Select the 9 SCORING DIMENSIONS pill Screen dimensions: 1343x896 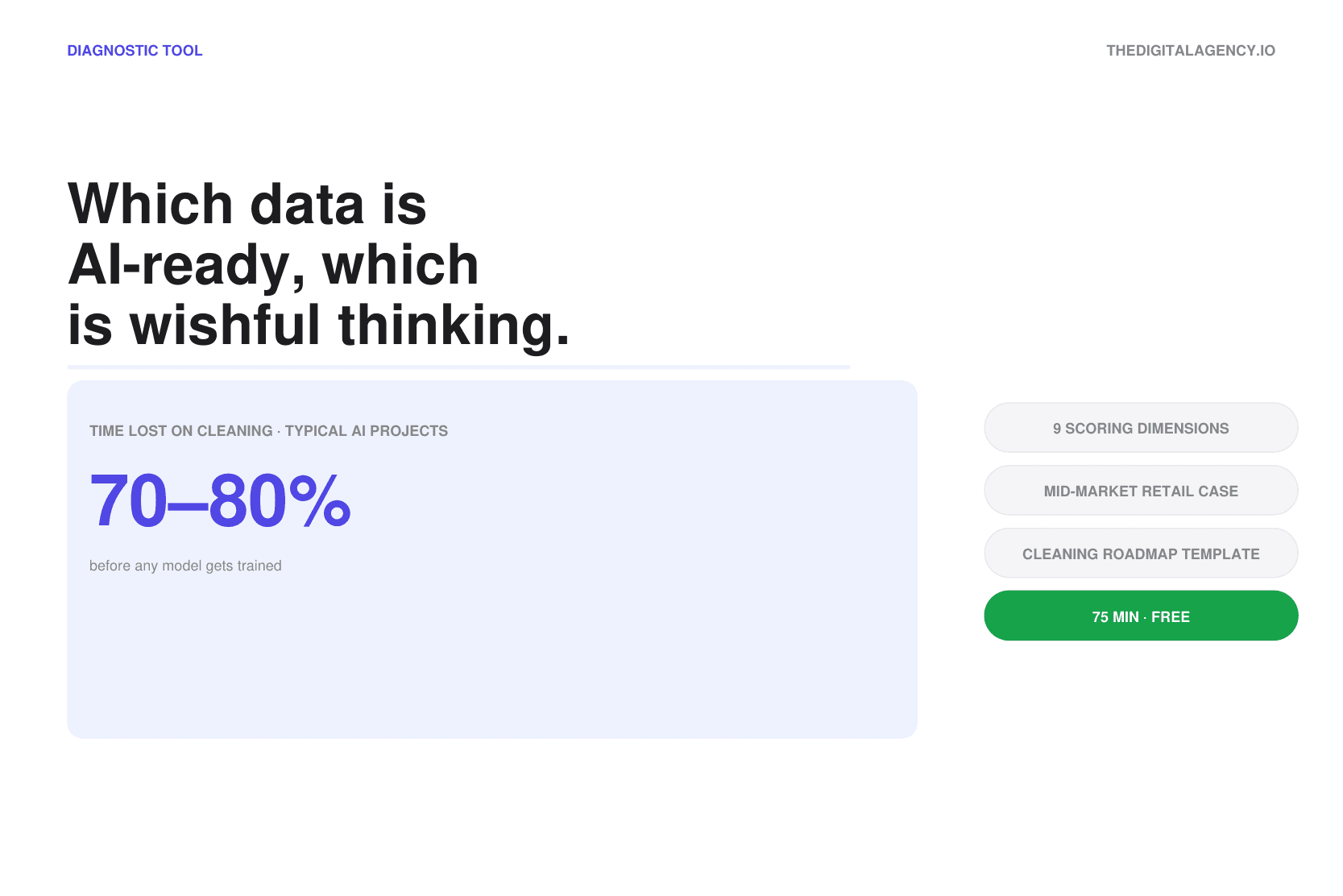tap(1141, 428)
